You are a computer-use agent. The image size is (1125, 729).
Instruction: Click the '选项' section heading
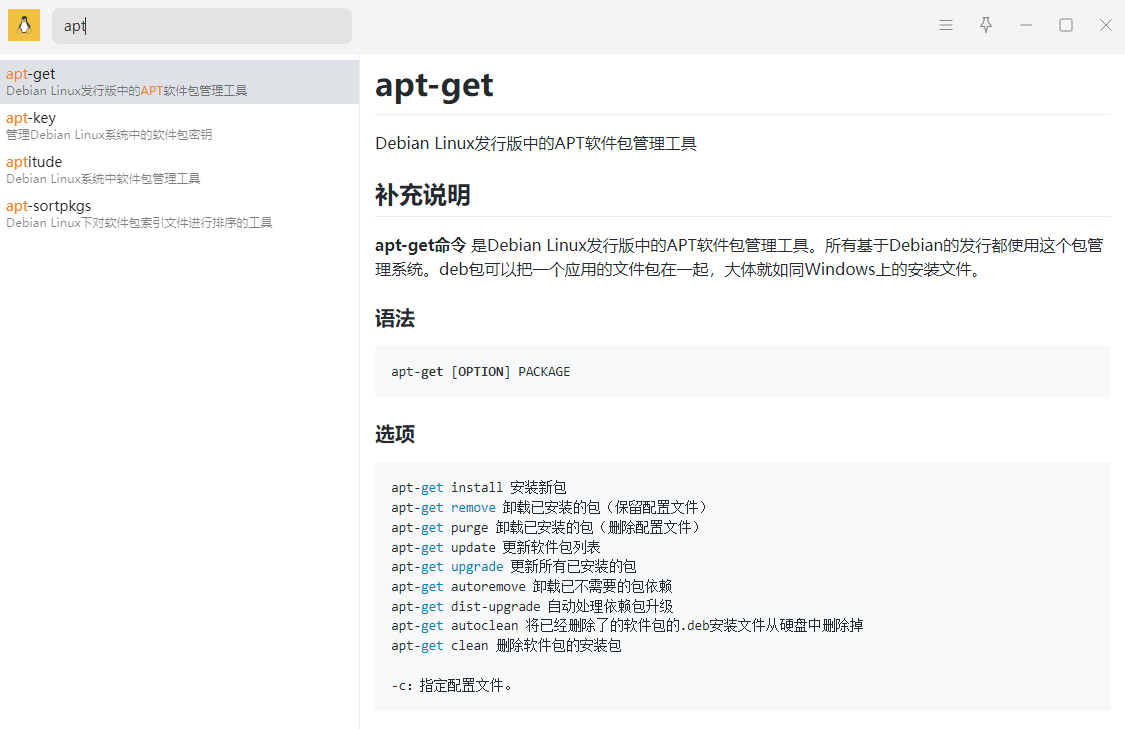click(395, 434)
